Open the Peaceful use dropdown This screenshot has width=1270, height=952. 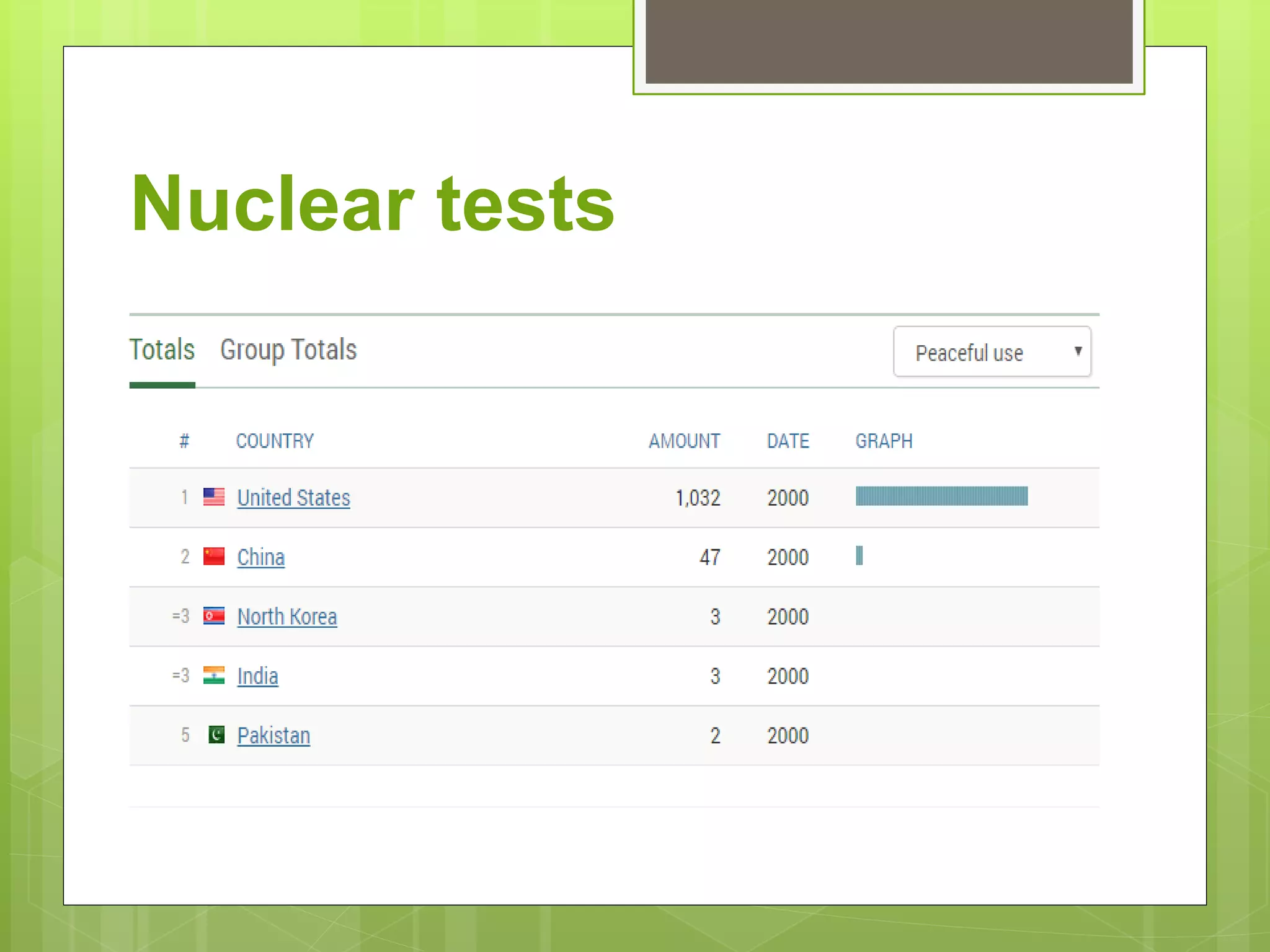(x=991, y=351)
